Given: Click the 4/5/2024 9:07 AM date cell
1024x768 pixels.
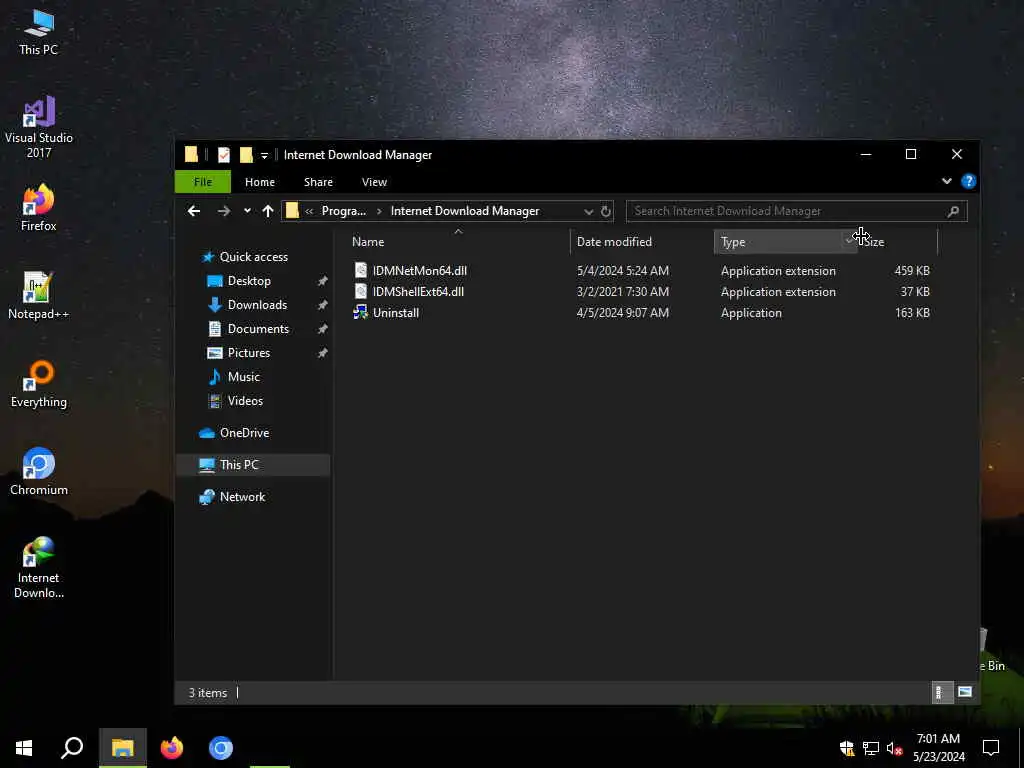Looking at the screenshot, I should coord(622,313).
